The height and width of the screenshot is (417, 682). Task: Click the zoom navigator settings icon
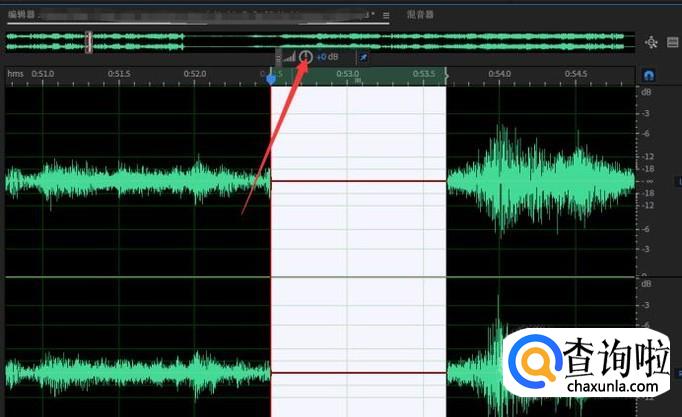(651, 42)
